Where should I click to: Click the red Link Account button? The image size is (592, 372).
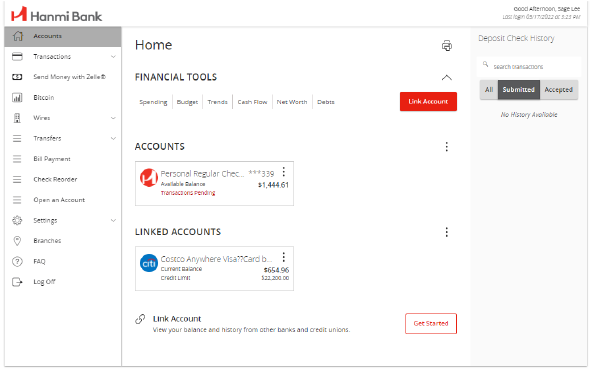(x=428, y=102)
